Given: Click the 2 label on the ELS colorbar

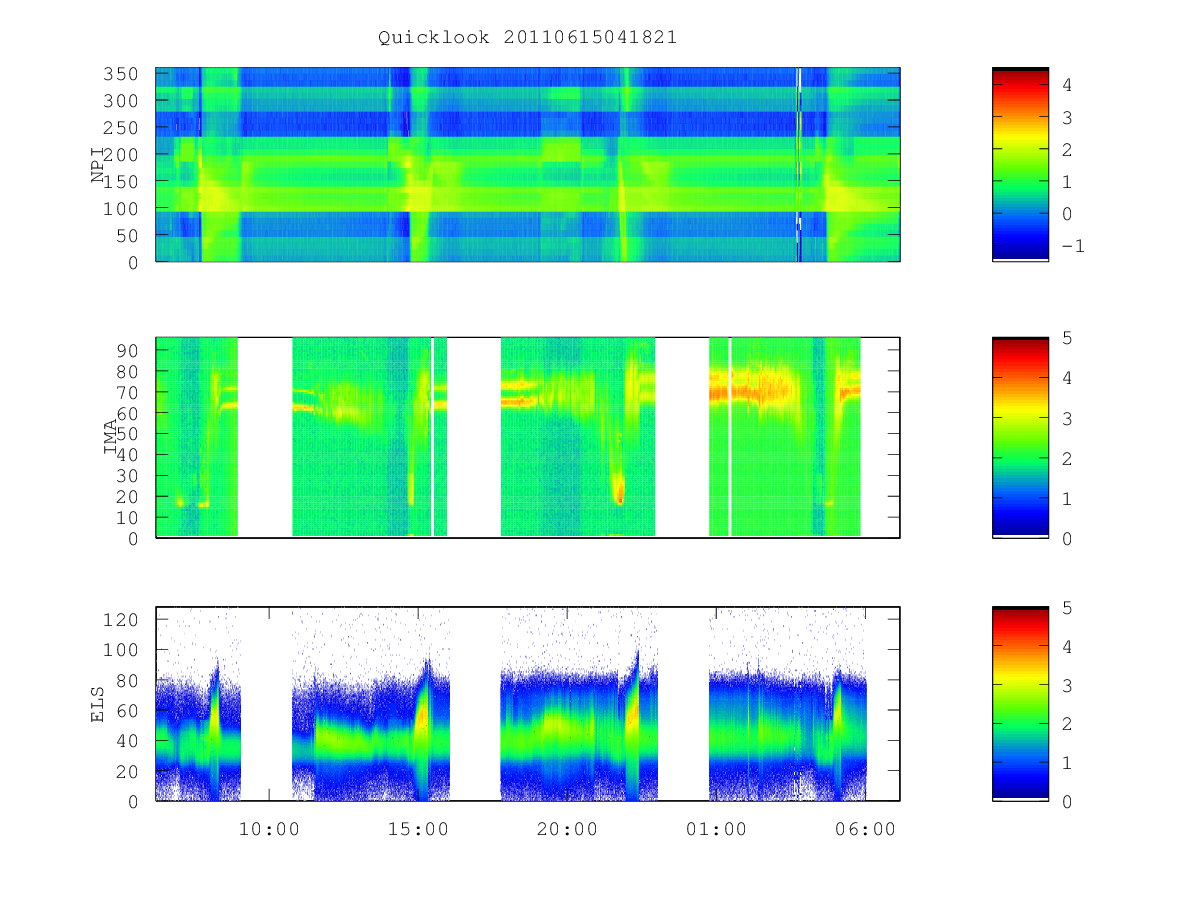Looking at the screenshot, I should click(1067, 724).
